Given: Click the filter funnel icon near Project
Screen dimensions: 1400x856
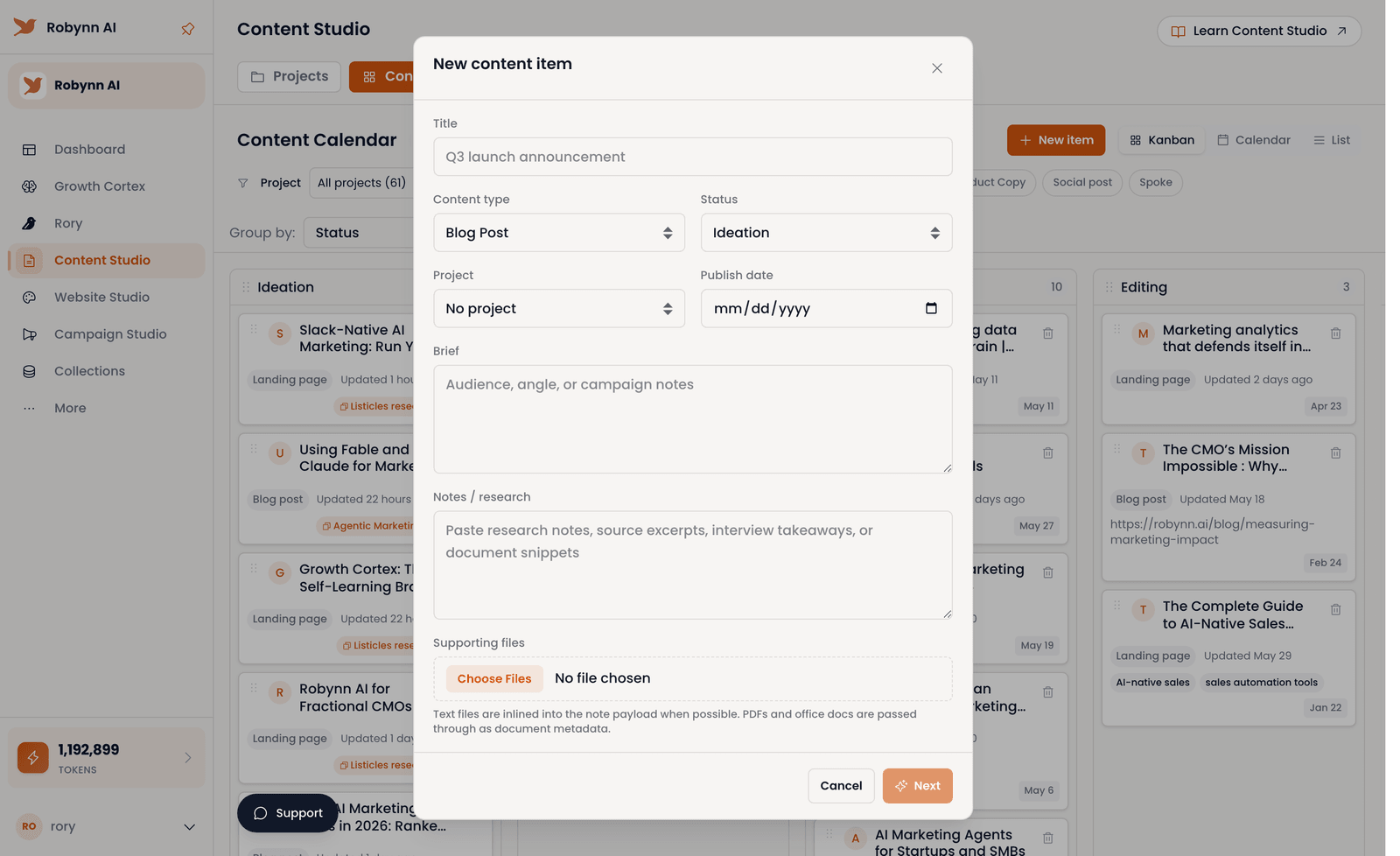Looking at the screenshot, I should click(243, 183).
